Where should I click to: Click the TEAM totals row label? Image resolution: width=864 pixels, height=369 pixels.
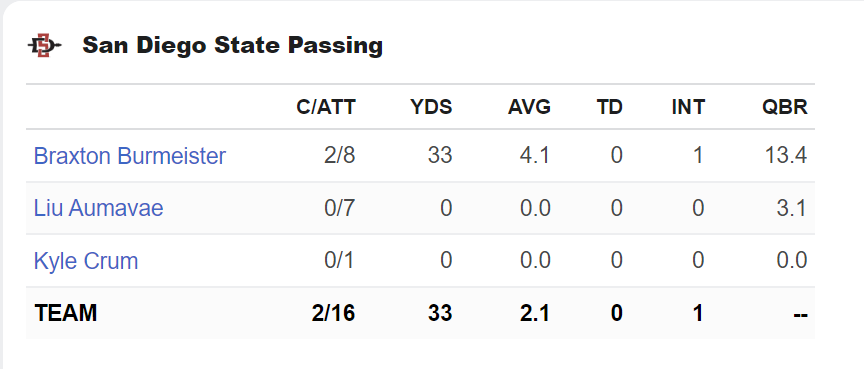pos(66,313)
